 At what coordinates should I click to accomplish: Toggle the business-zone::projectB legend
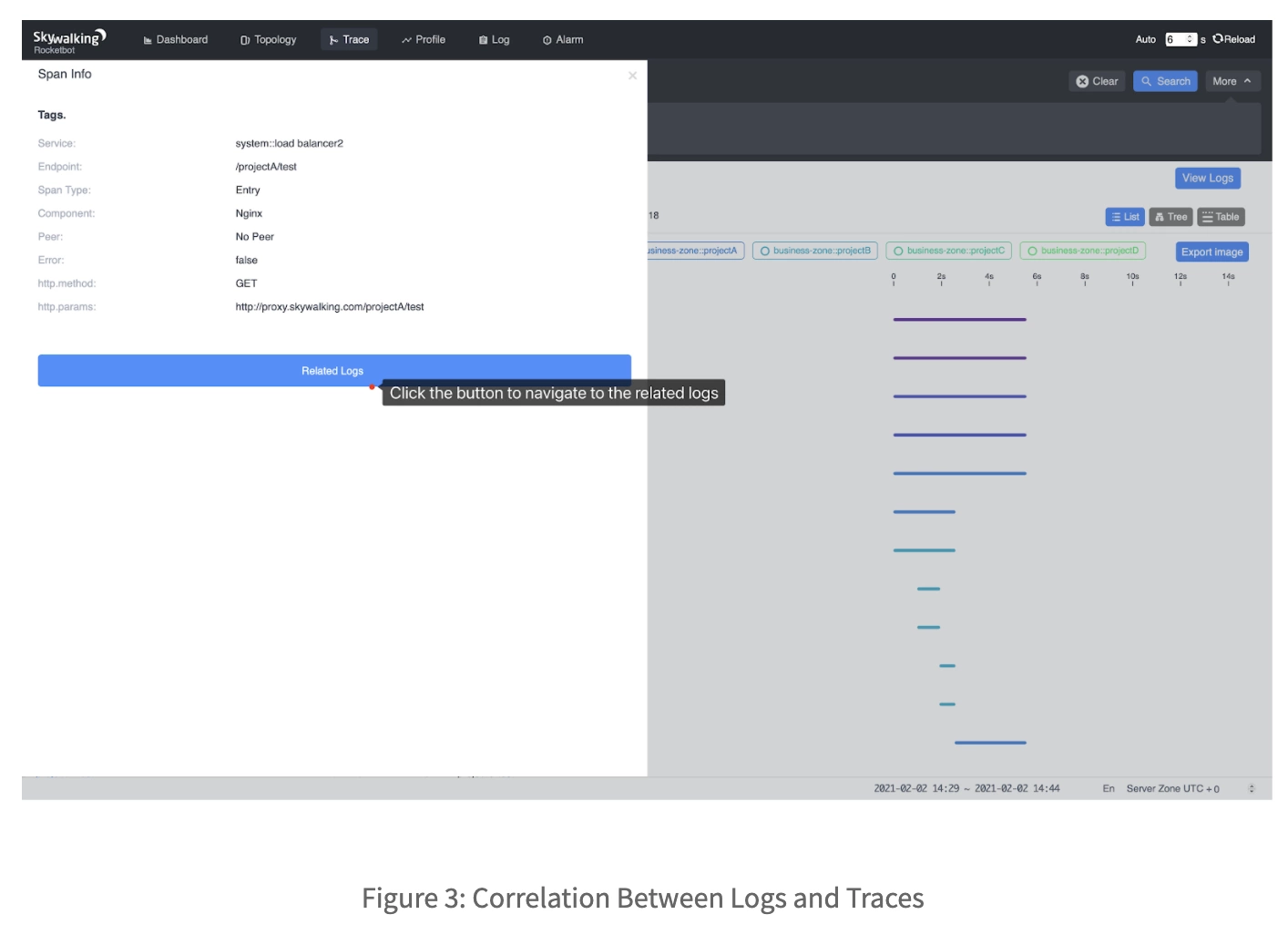(x=815, y=251)
